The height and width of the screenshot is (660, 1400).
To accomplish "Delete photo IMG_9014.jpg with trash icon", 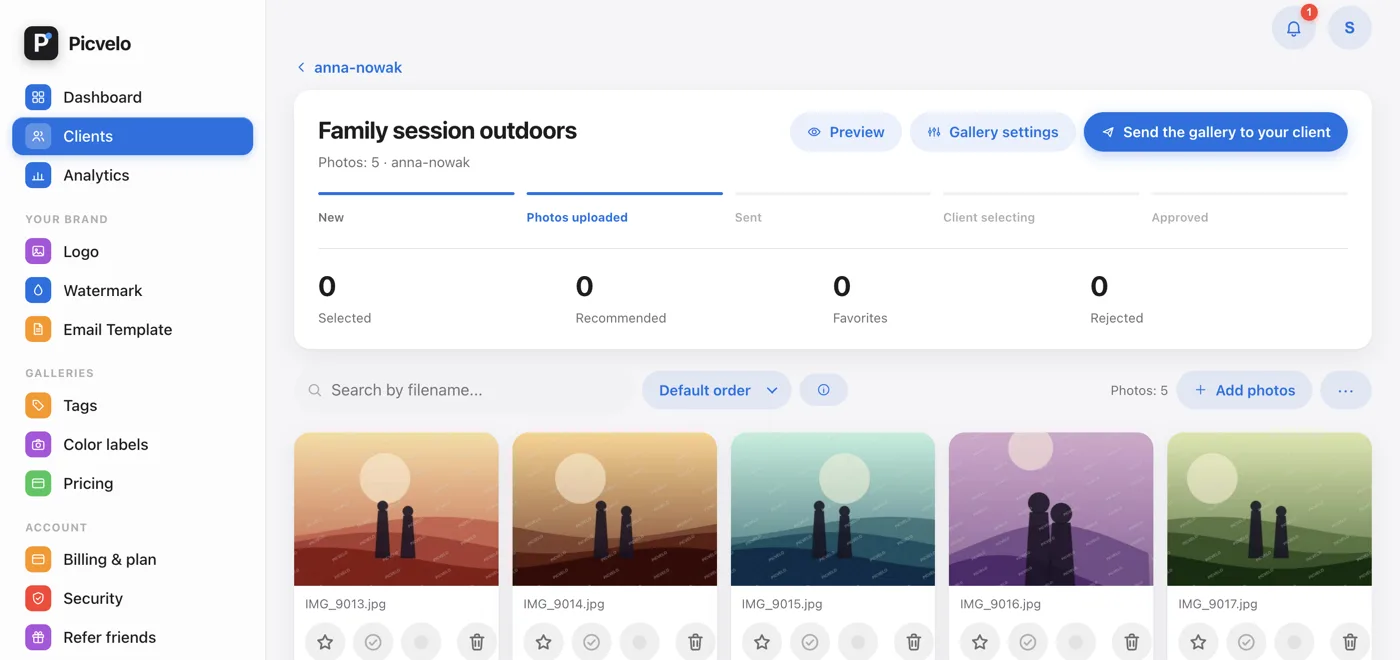I will tap(695, 642).
